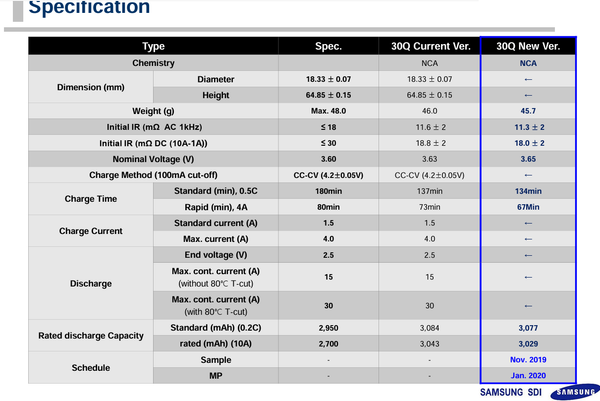Select "rated (mAh) (10A)" label
The width and height of the screenshot is (600, 401).
click(x=216, y=344)
